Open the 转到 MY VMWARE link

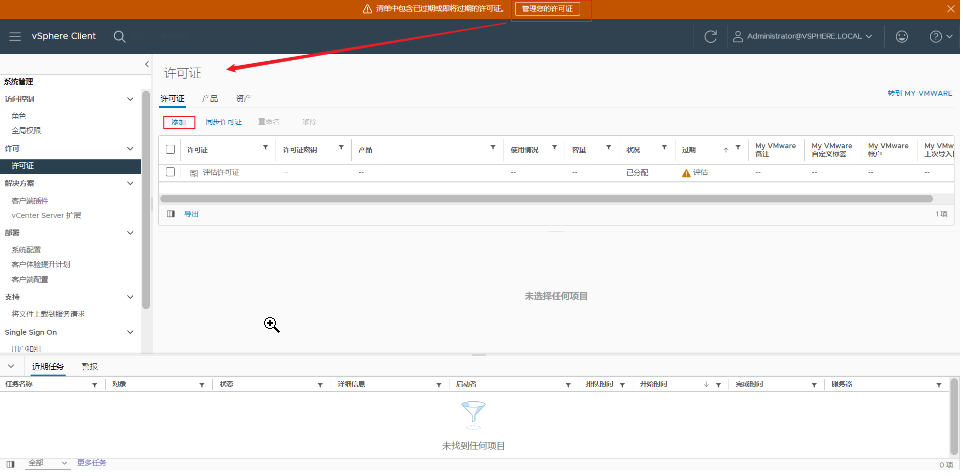[920, 93]
